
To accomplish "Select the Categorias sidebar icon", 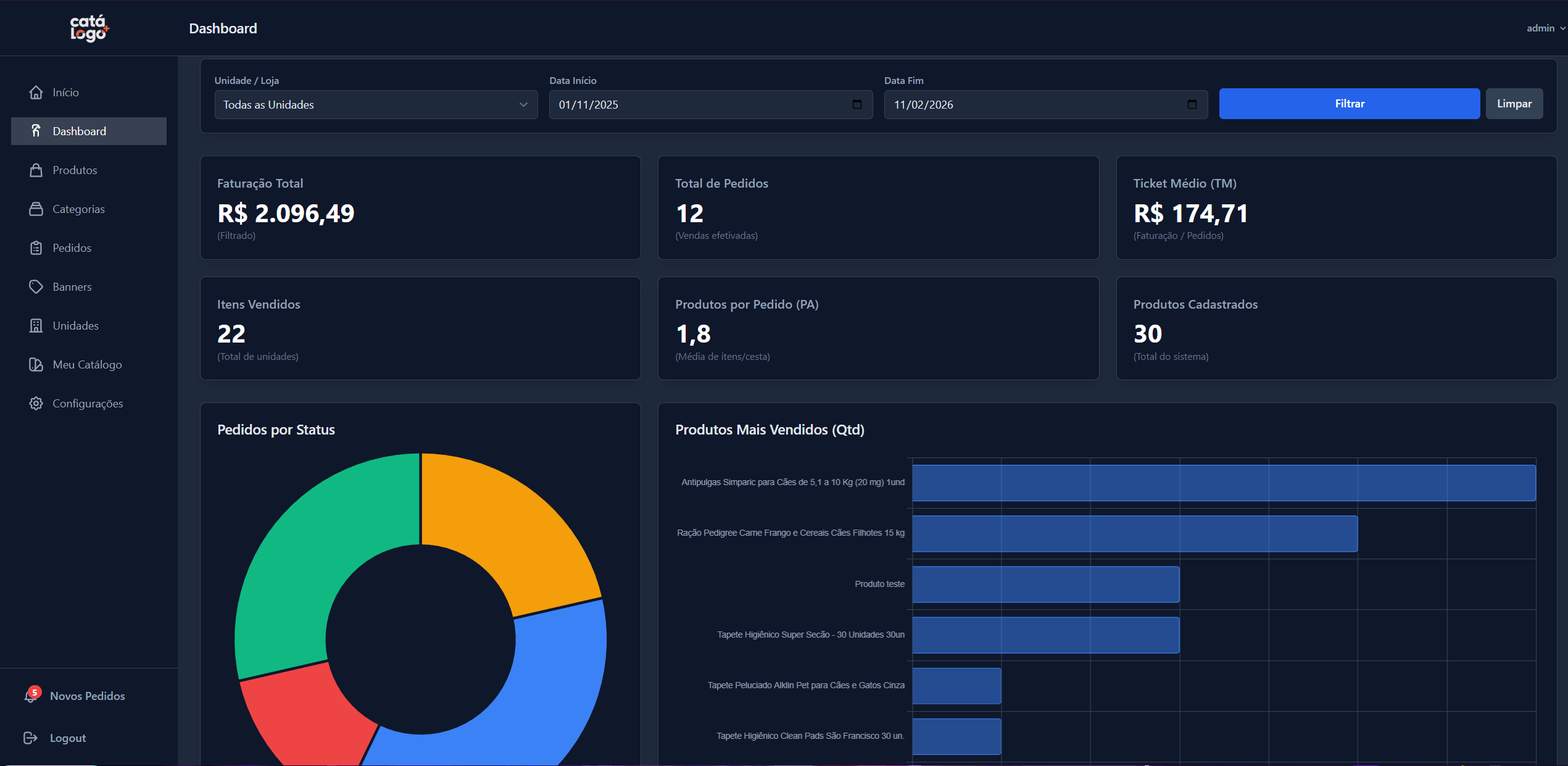I will (36, 209).
